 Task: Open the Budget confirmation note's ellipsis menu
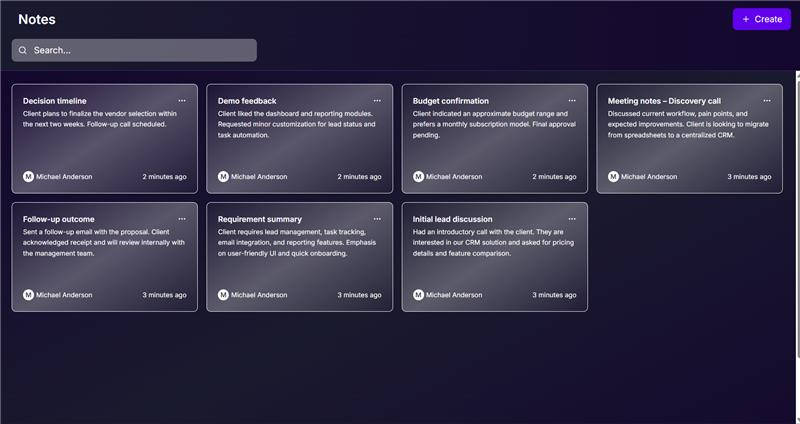click(572, 101)
